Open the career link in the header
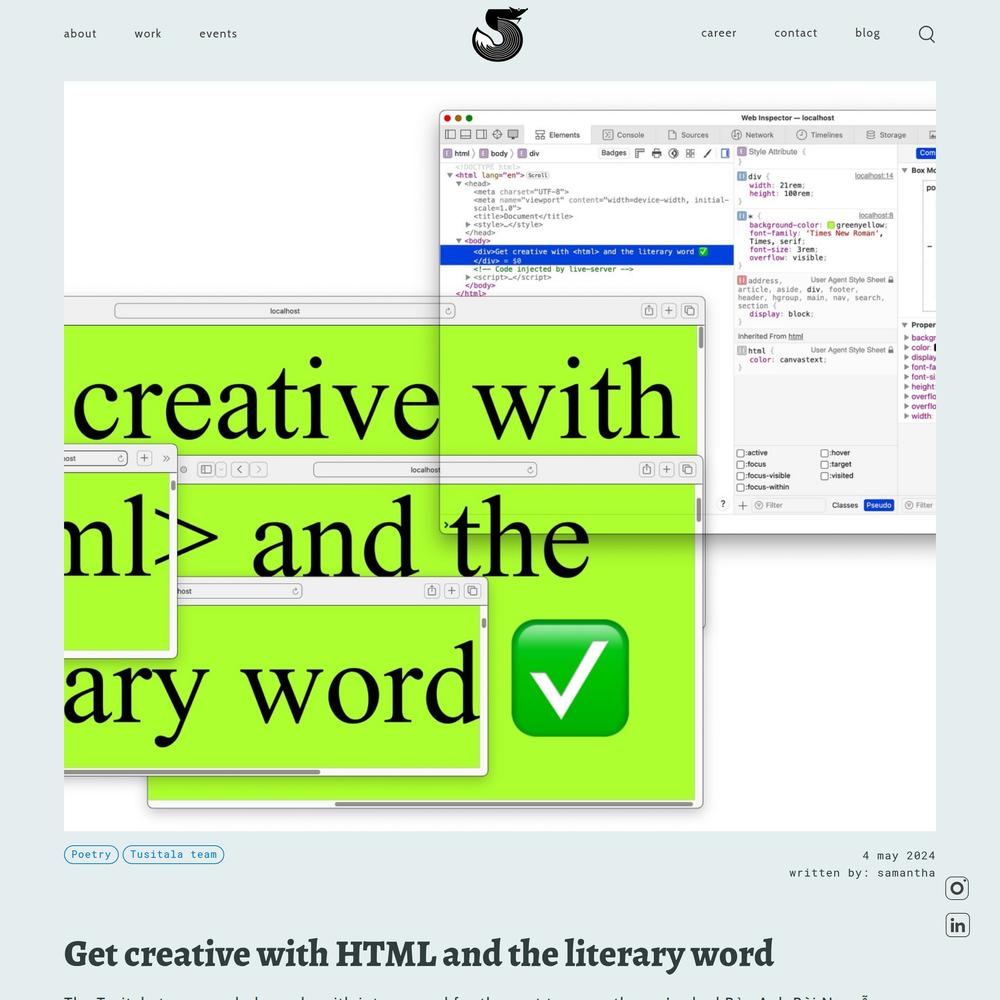The image size is (1000, 1000). [718, 33]
